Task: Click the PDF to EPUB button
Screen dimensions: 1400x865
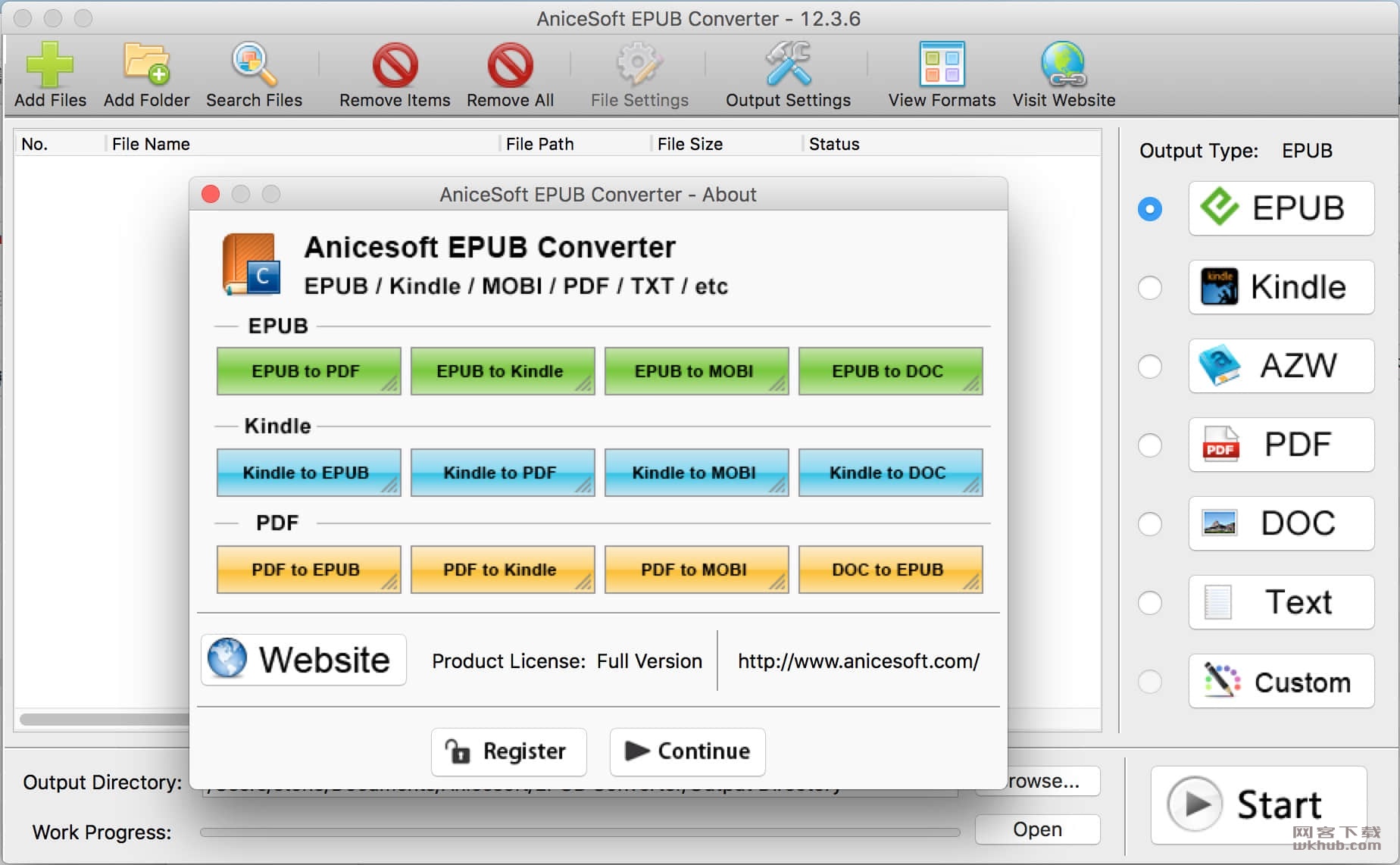Action: [x=308, y=570]
